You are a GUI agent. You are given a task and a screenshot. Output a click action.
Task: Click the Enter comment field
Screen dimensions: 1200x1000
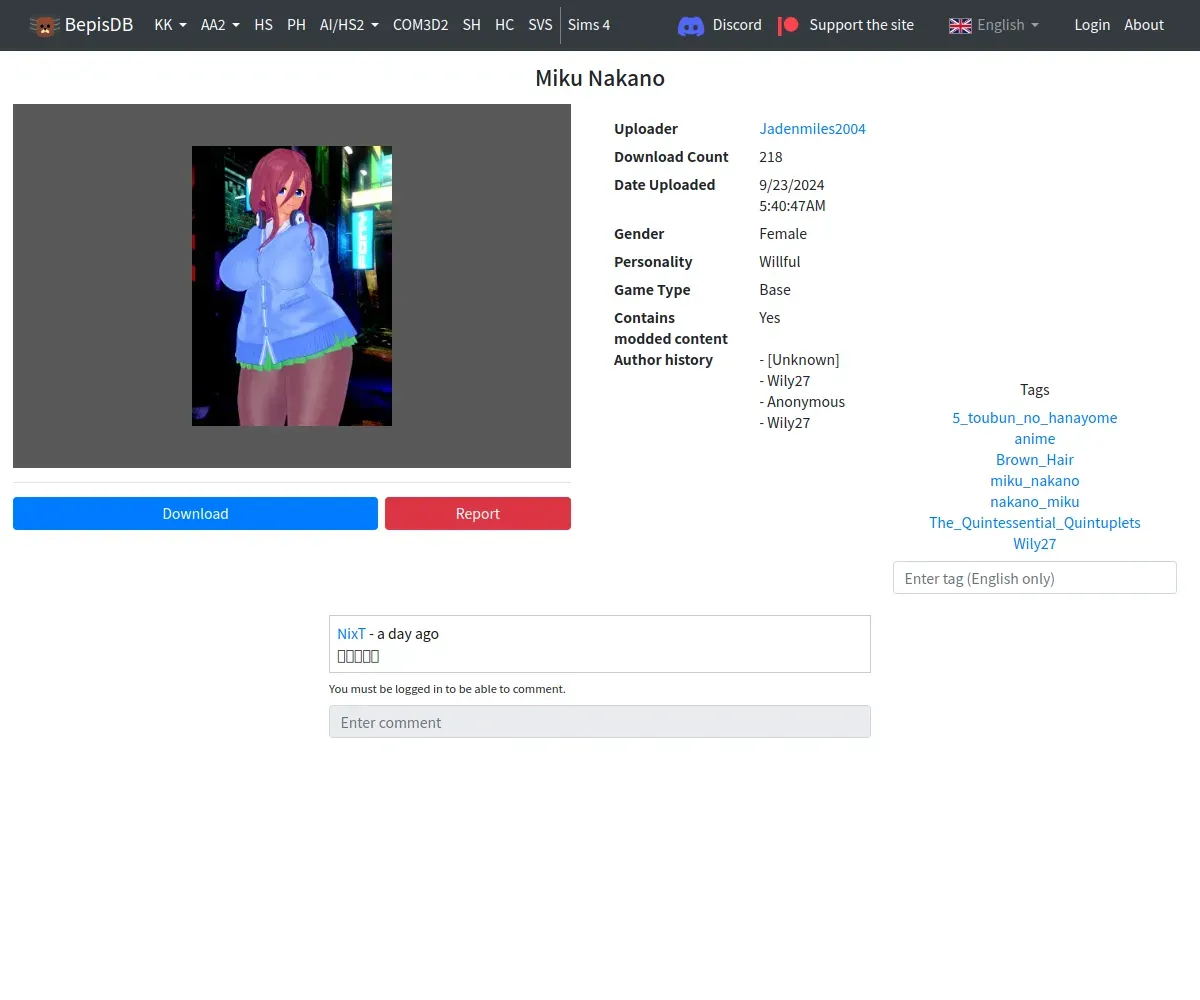600,722
